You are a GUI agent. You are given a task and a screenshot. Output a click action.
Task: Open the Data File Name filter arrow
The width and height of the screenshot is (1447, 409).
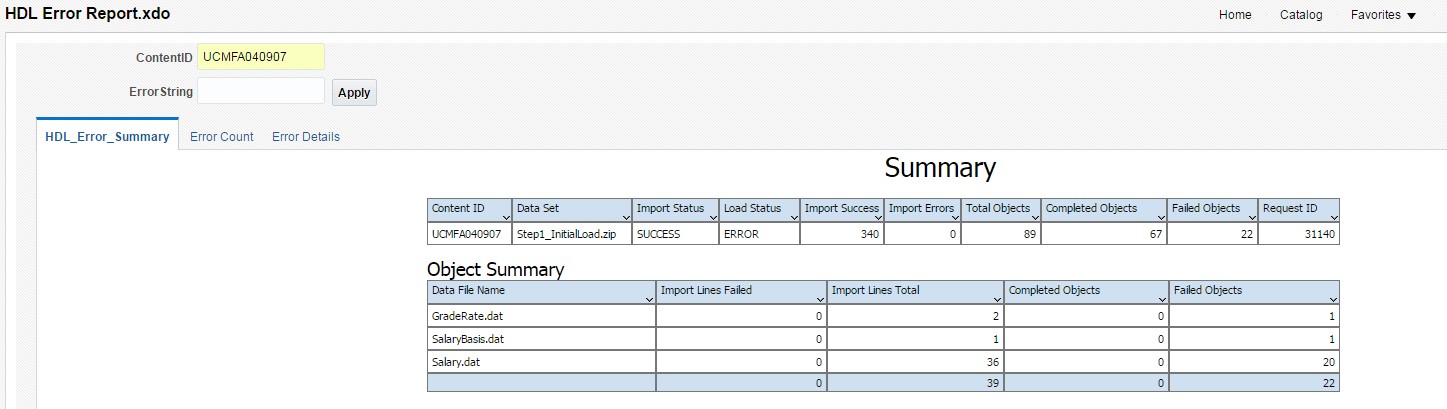[x=648, y=298]
